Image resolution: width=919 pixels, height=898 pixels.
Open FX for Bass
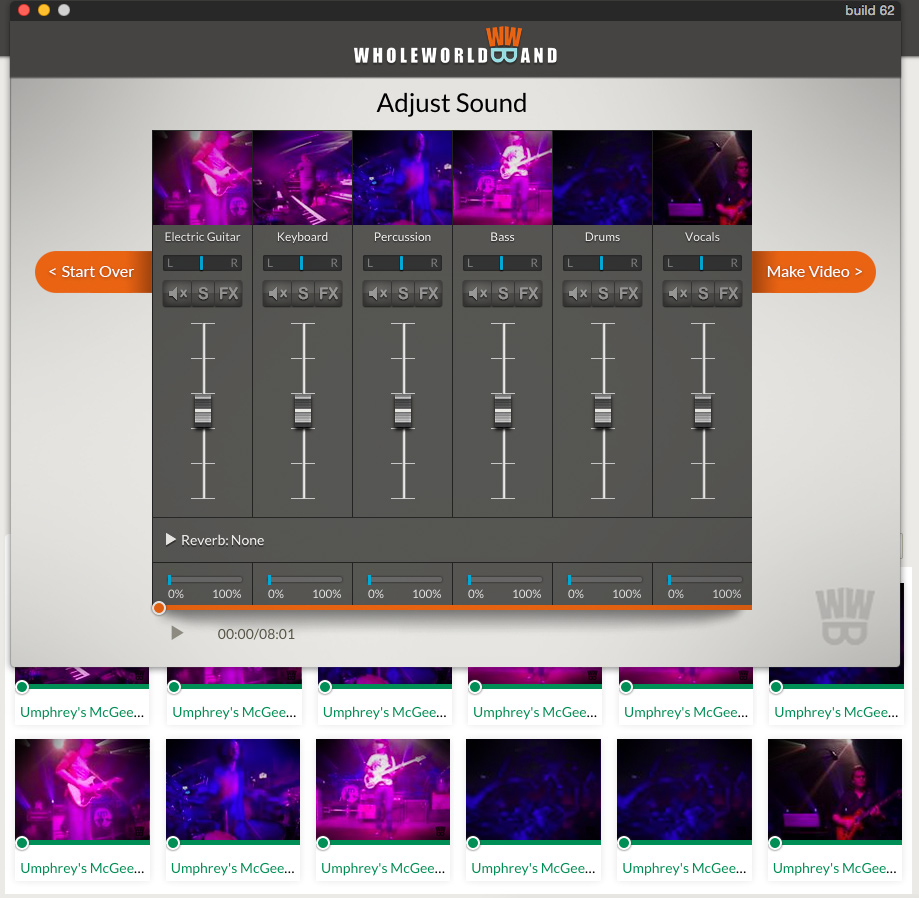click(x=529, y=294)
